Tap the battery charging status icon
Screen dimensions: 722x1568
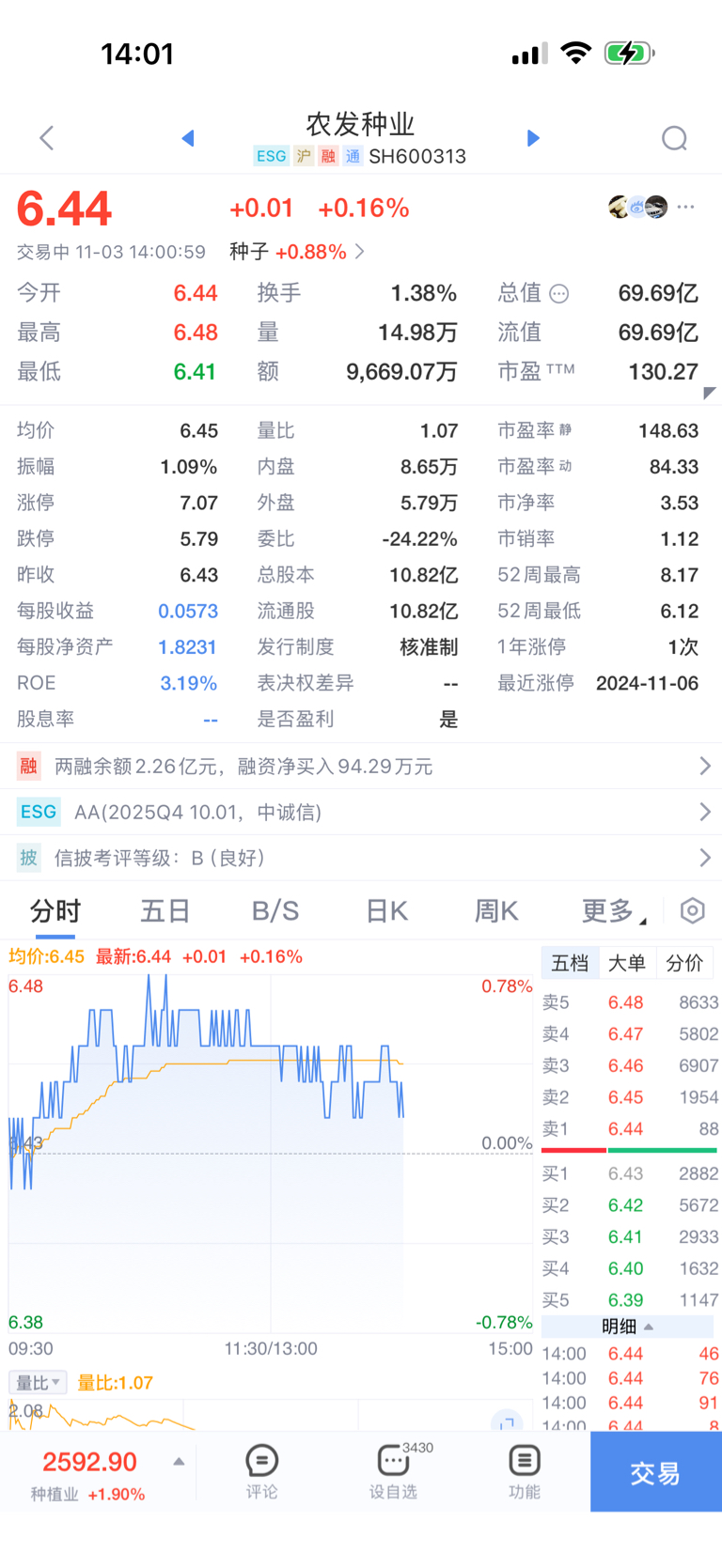630,53
